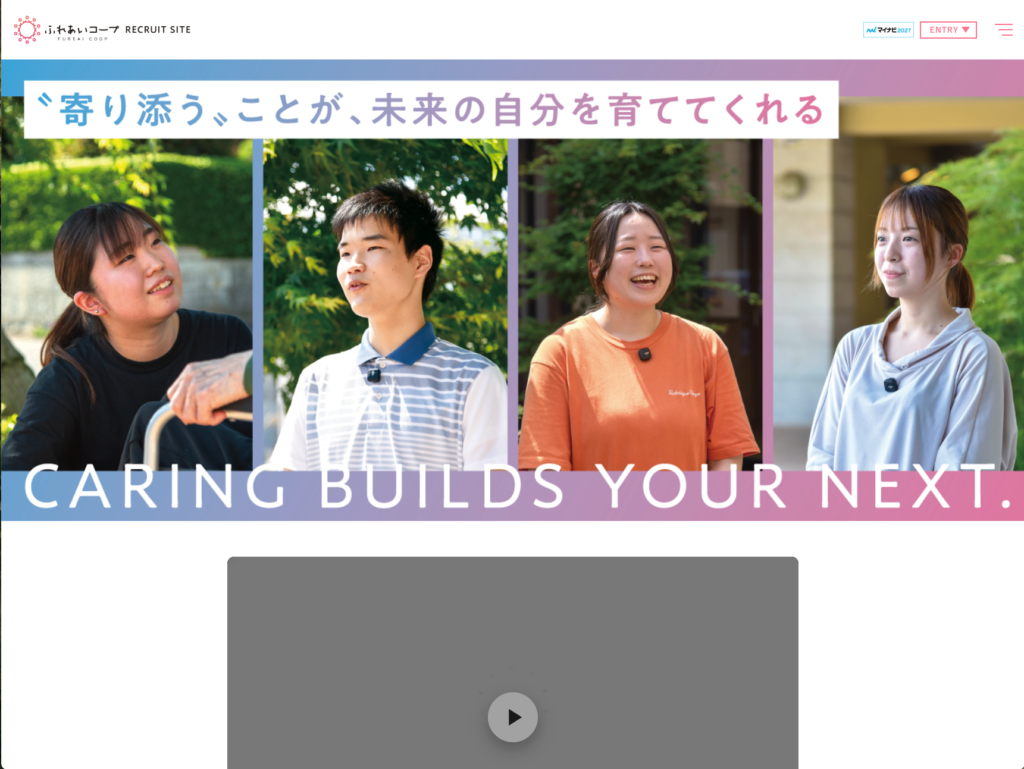Open the ENTRY dropdown
Screen dimensions: 1024x769
pos(948,30)
